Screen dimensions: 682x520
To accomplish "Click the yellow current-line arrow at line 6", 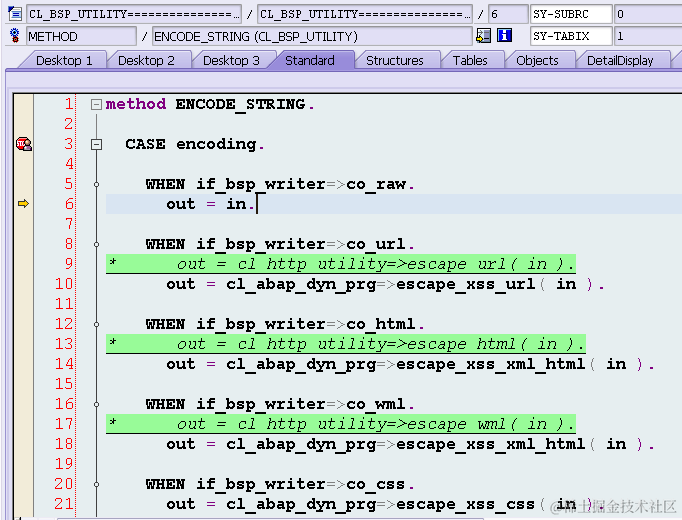I will 23,203.
